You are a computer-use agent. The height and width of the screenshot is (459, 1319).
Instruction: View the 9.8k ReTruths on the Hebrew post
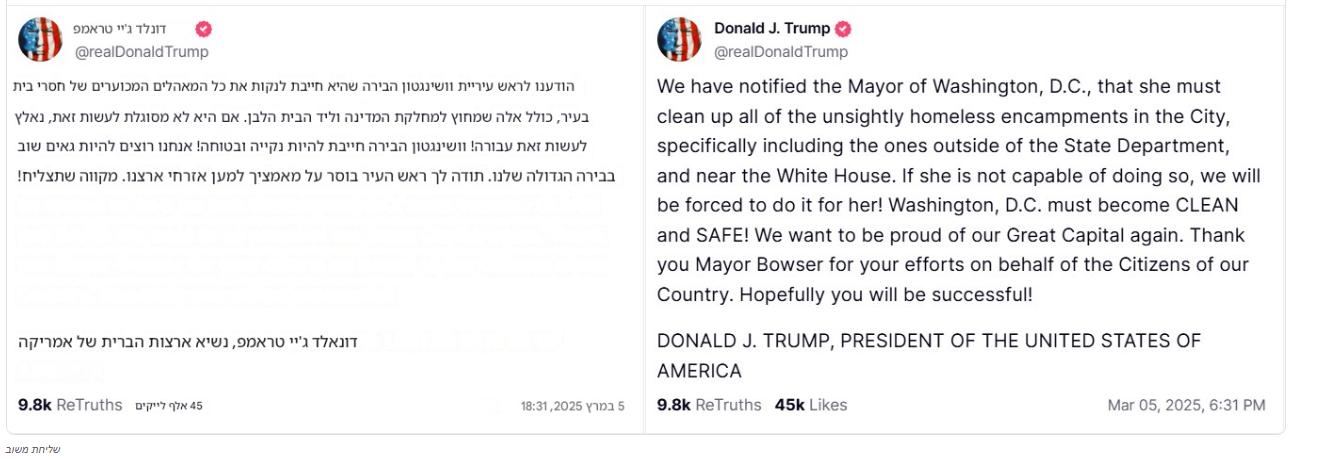70,405
